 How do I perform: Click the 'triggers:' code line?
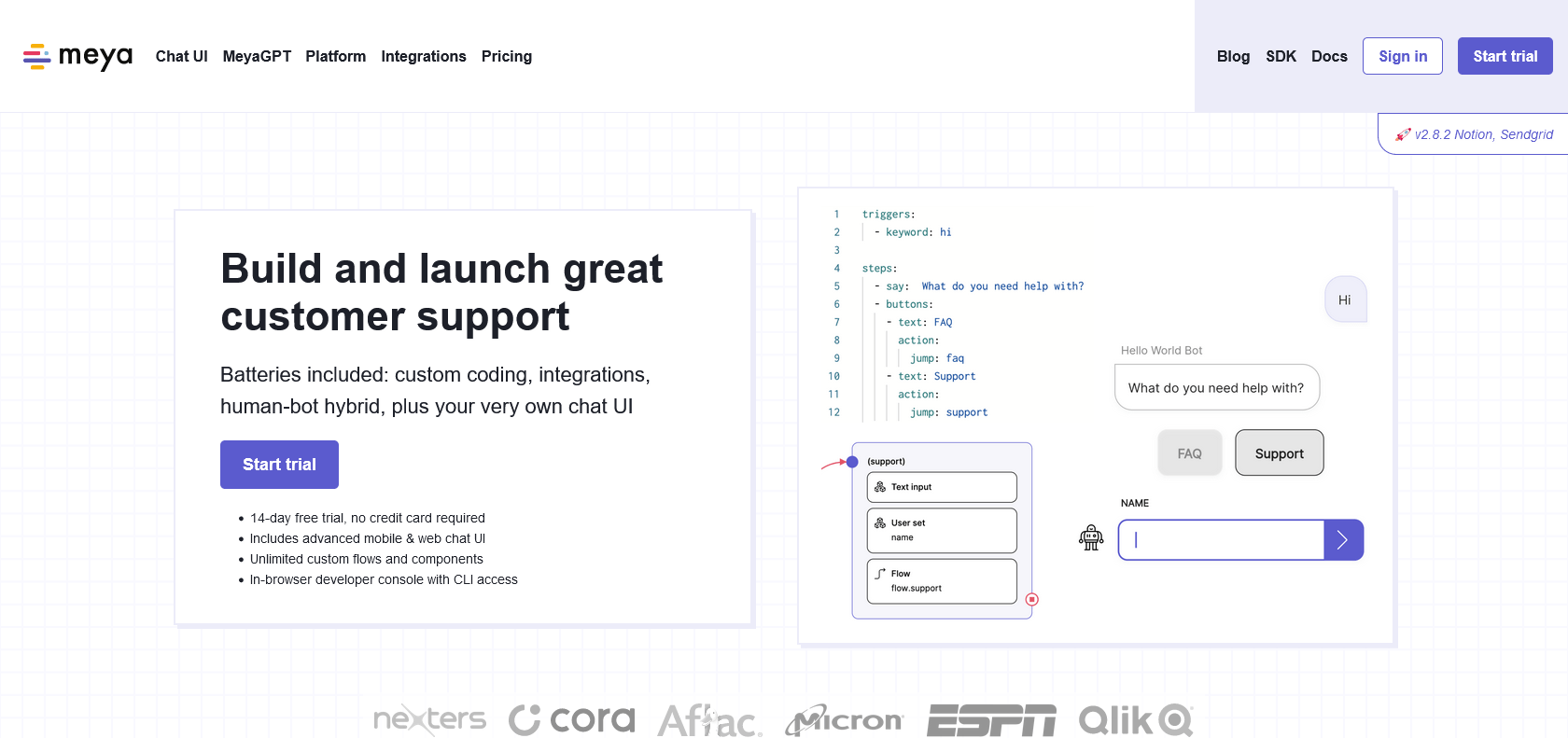(889, 215)
